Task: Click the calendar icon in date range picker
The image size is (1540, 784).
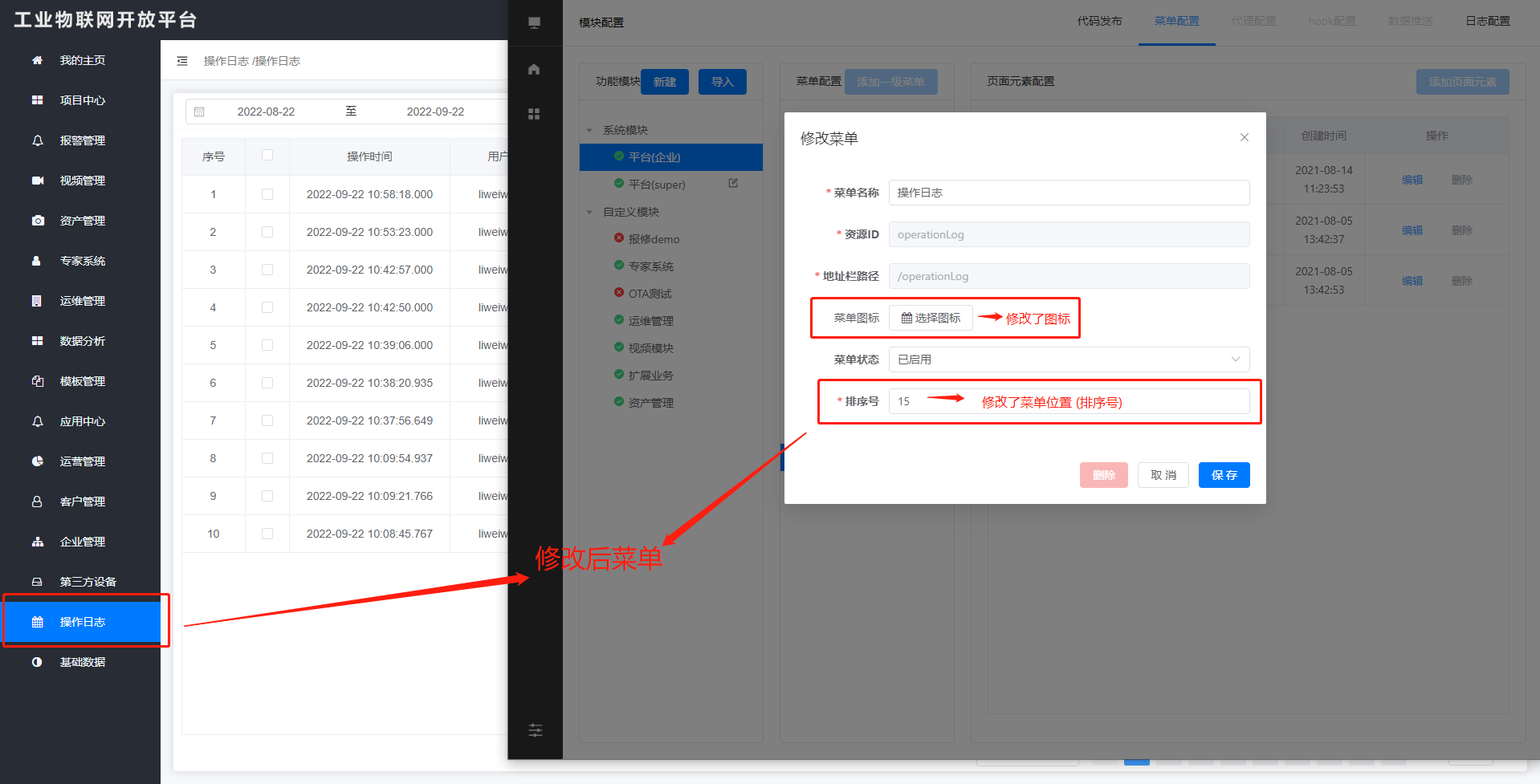Action: 200,112
